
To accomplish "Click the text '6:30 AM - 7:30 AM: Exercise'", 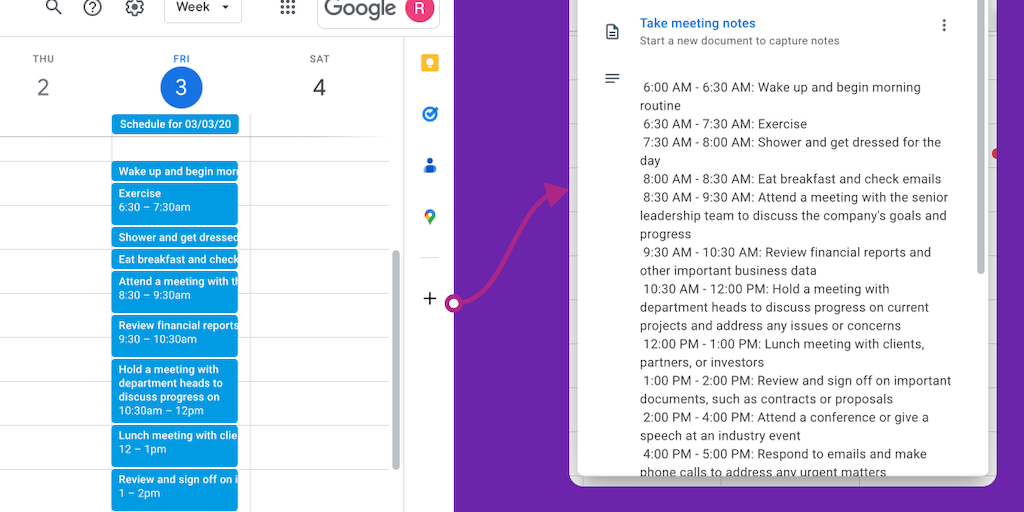I will point(725,124).
